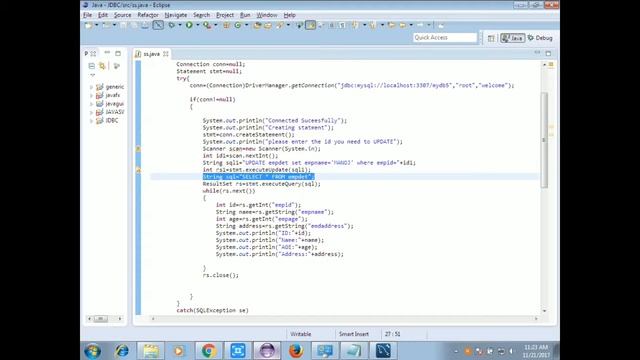The width and height of the screenshot is (640, 360).
Task: Click the Firefox taskbar icon
Action: tap(296, 351)
